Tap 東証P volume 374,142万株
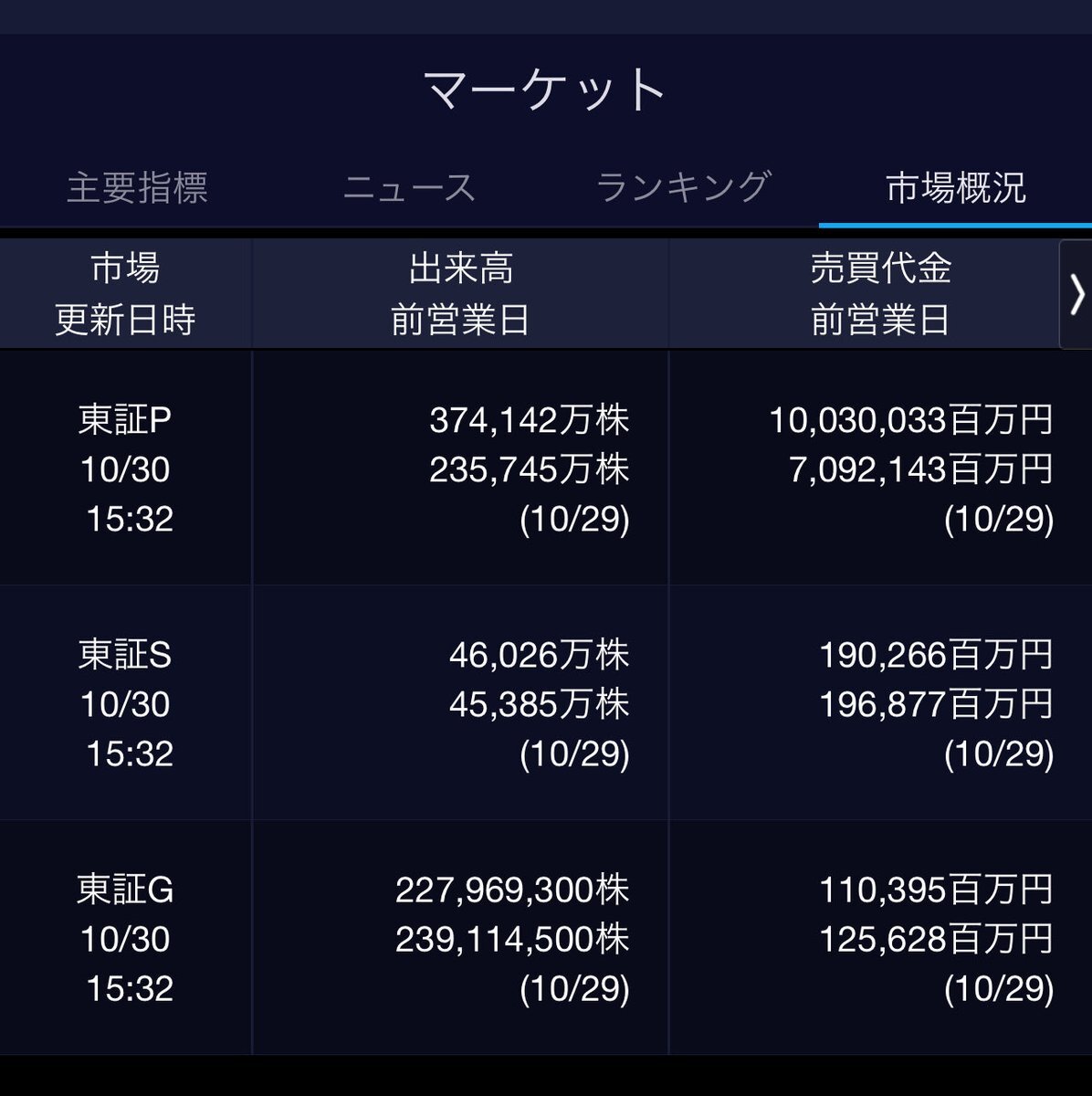 coord(529,420)
